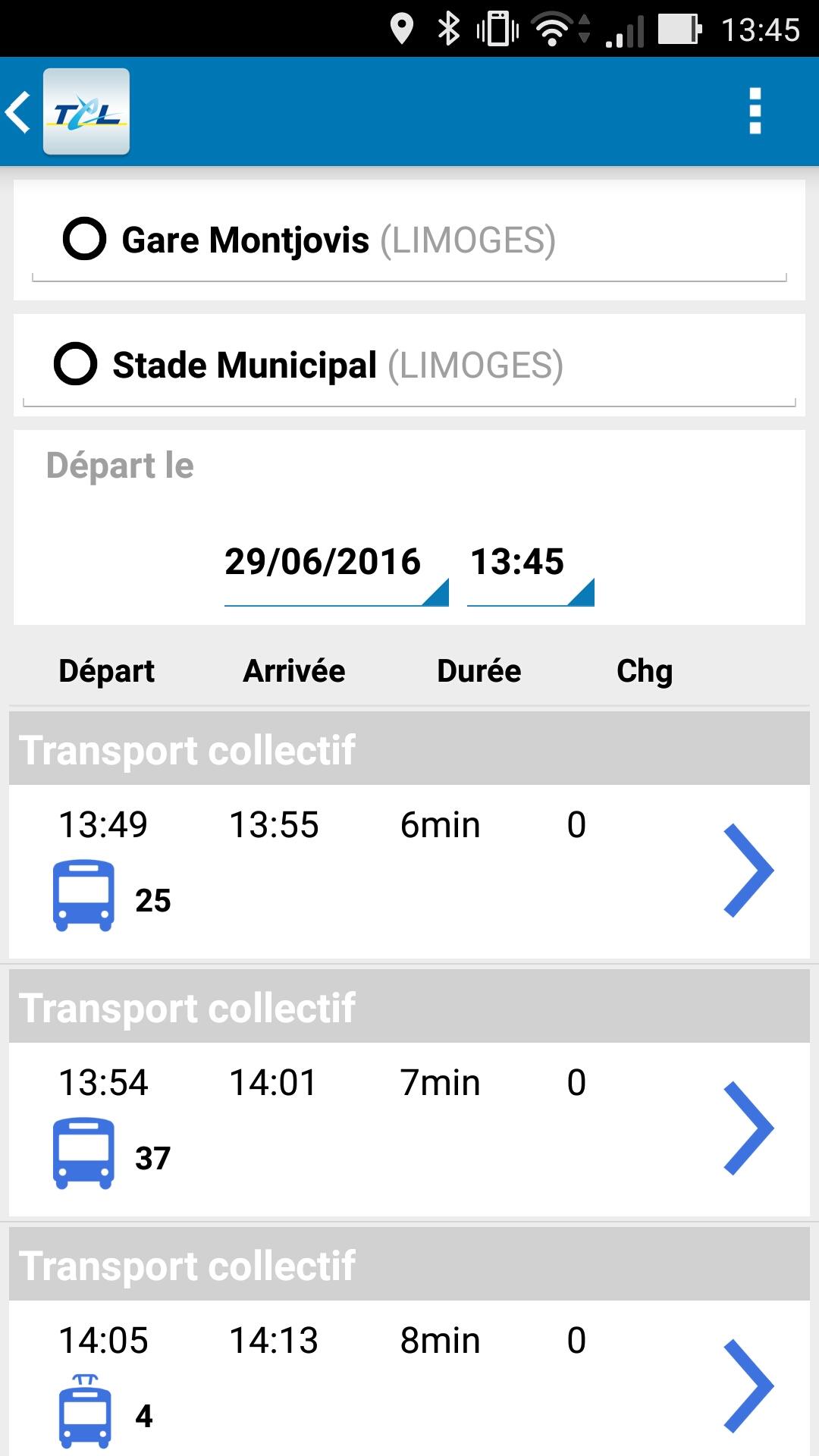The width and height of the screenshot is (819, 1456).
Task: Edit the Stade Municipal destination field
Action: tap(337, 366)
